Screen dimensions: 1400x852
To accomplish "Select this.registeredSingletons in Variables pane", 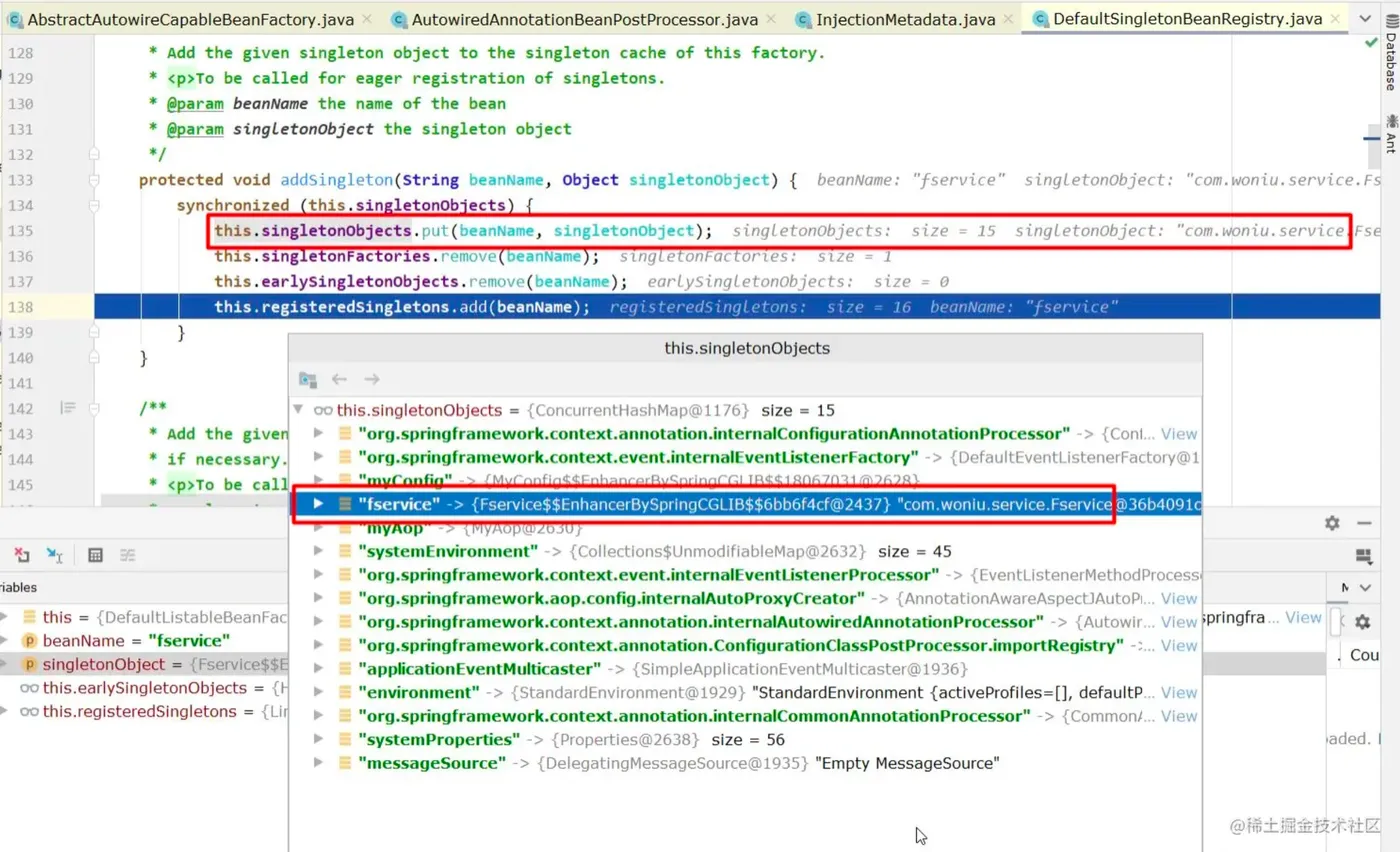I will 144,712.
